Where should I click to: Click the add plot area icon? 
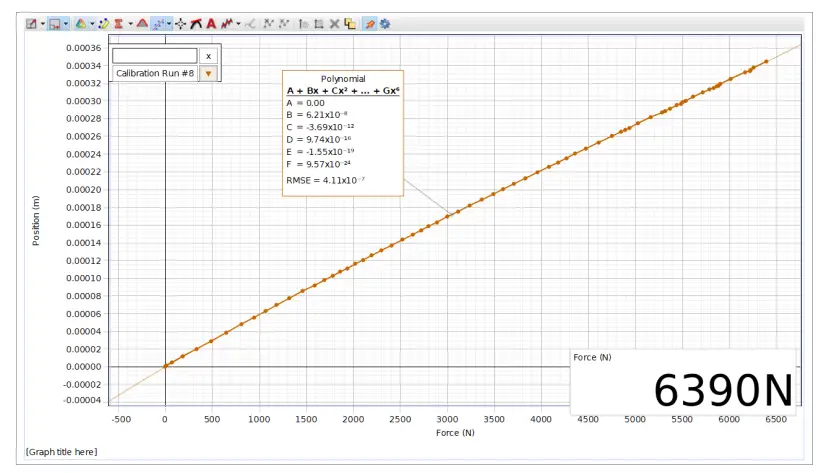click(319, 24)
